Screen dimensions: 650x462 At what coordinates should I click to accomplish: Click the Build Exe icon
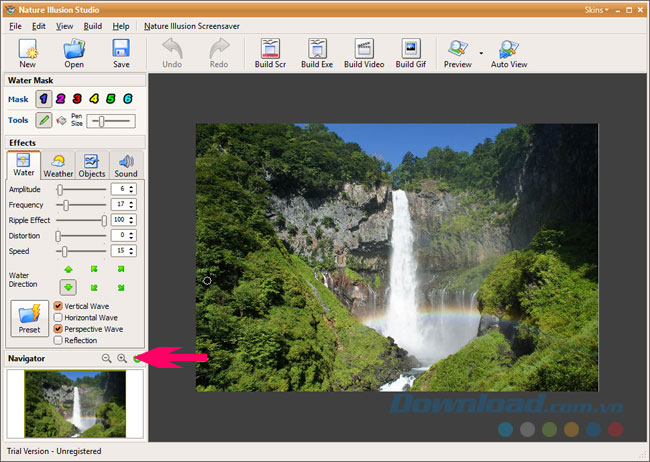pyautogui.click(x=316, y=53)
